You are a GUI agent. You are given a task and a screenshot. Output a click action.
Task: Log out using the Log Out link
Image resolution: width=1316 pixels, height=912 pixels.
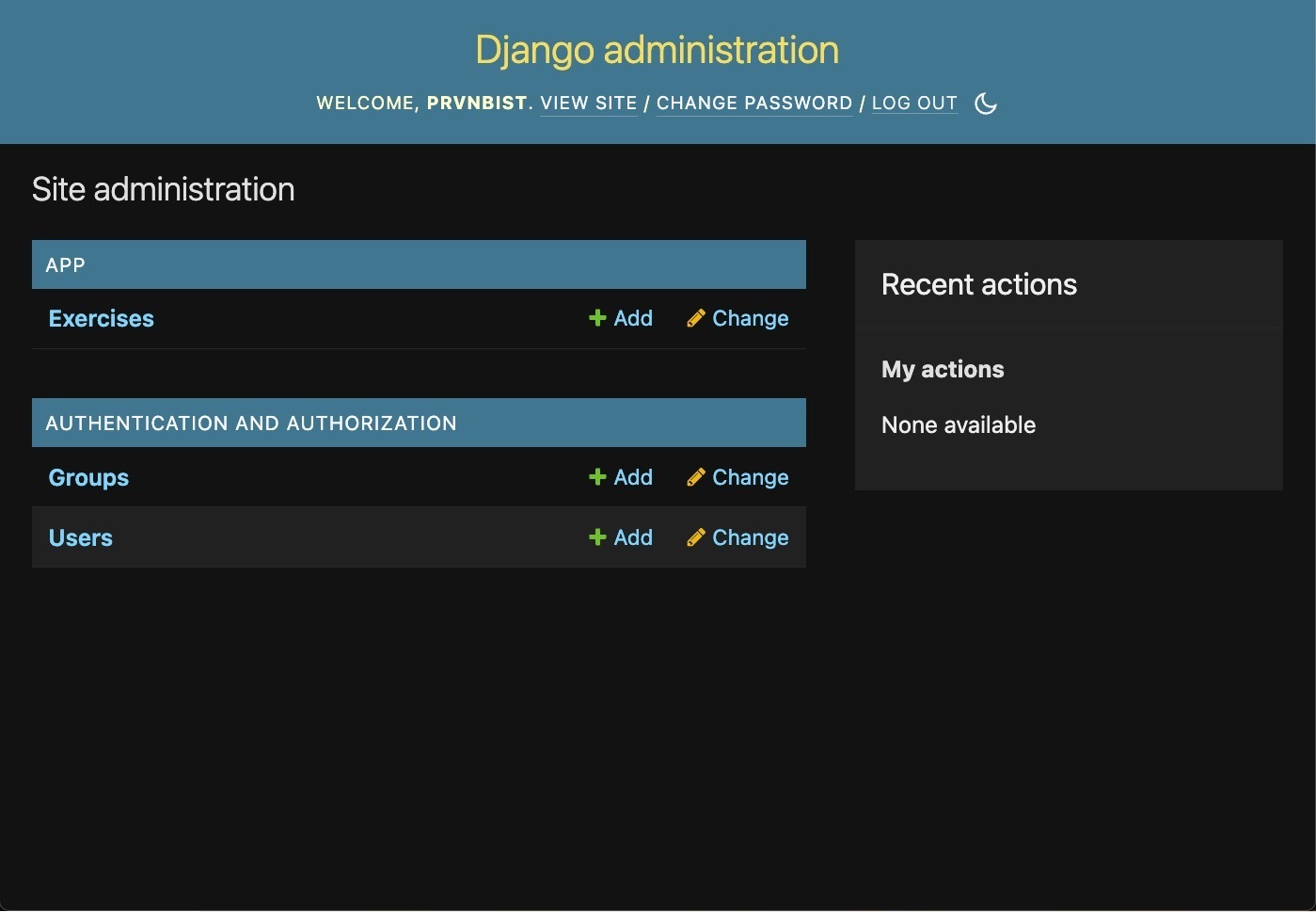(914, 104)
